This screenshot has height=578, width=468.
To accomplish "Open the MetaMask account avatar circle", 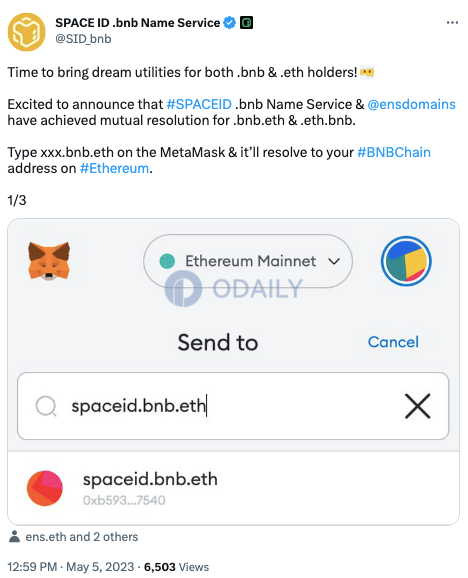I will click(406, 261).
